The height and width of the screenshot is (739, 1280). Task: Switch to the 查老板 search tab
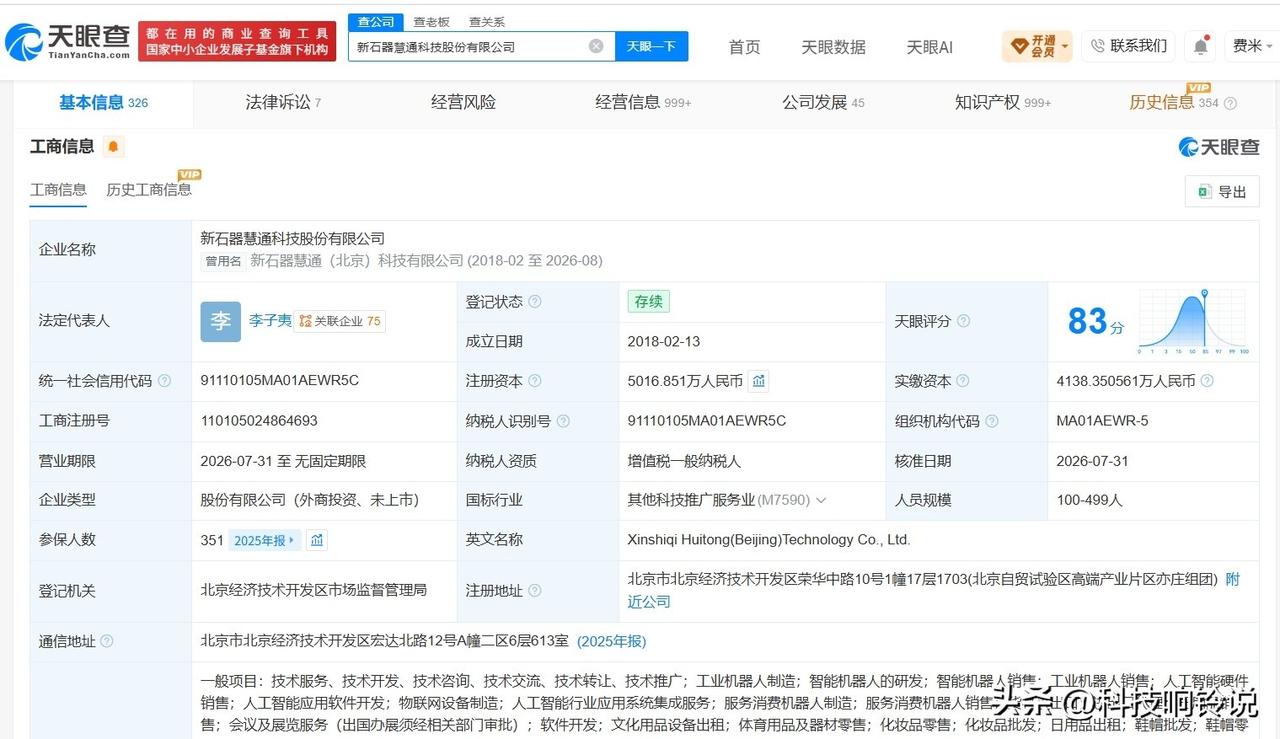[x=432, y=22]
